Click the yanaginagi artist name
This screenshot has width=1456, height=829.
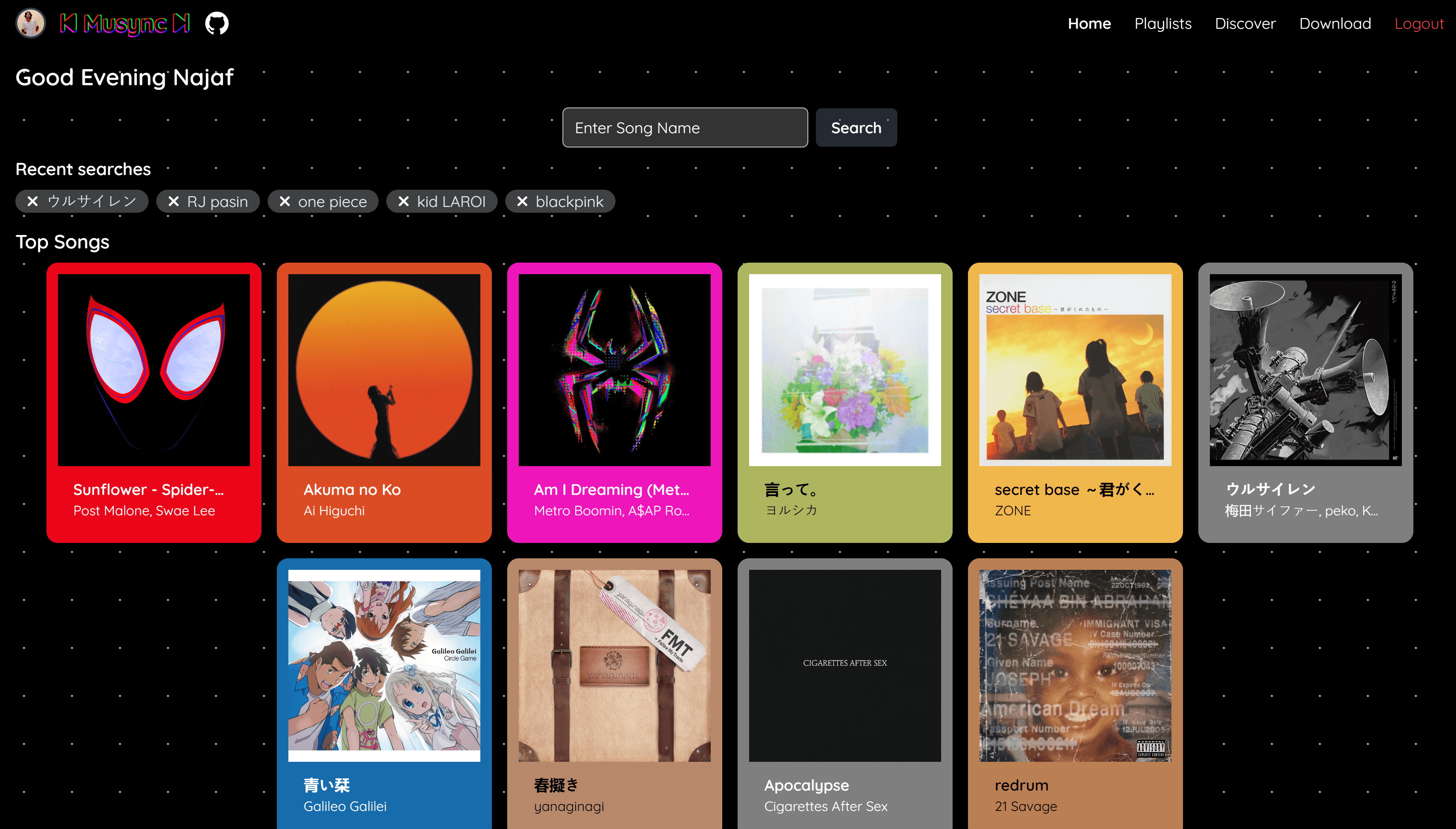point(569,806)
